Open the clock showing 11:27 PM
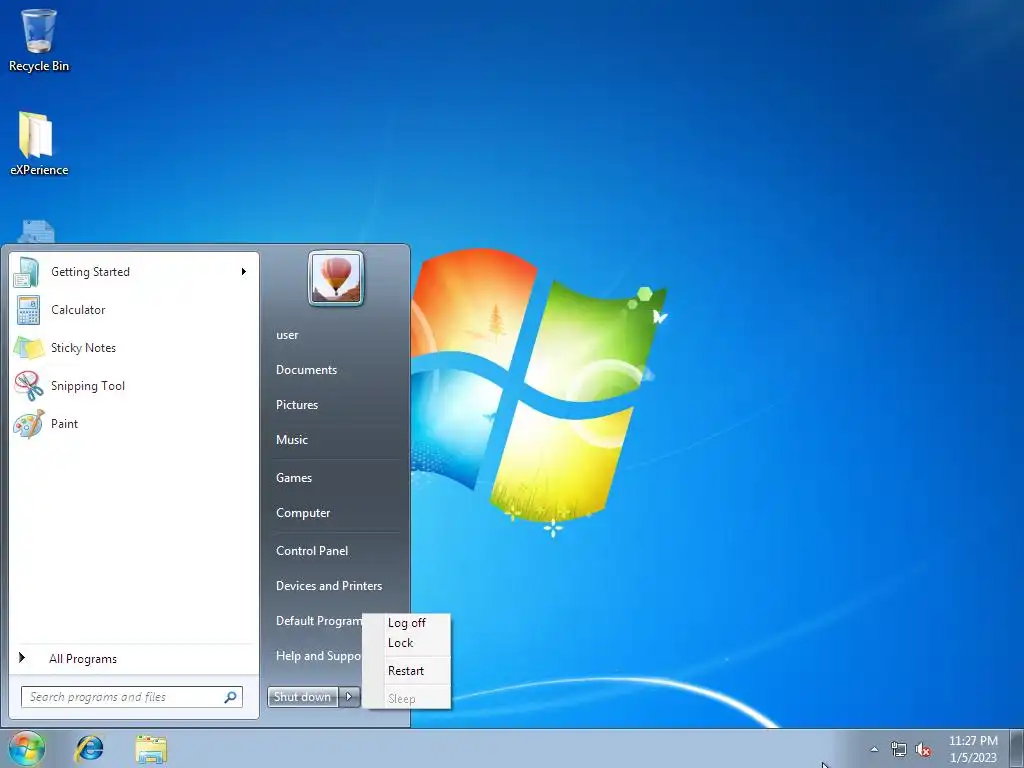The height and width of the screenshot is (768, 1024). [973, 749]
